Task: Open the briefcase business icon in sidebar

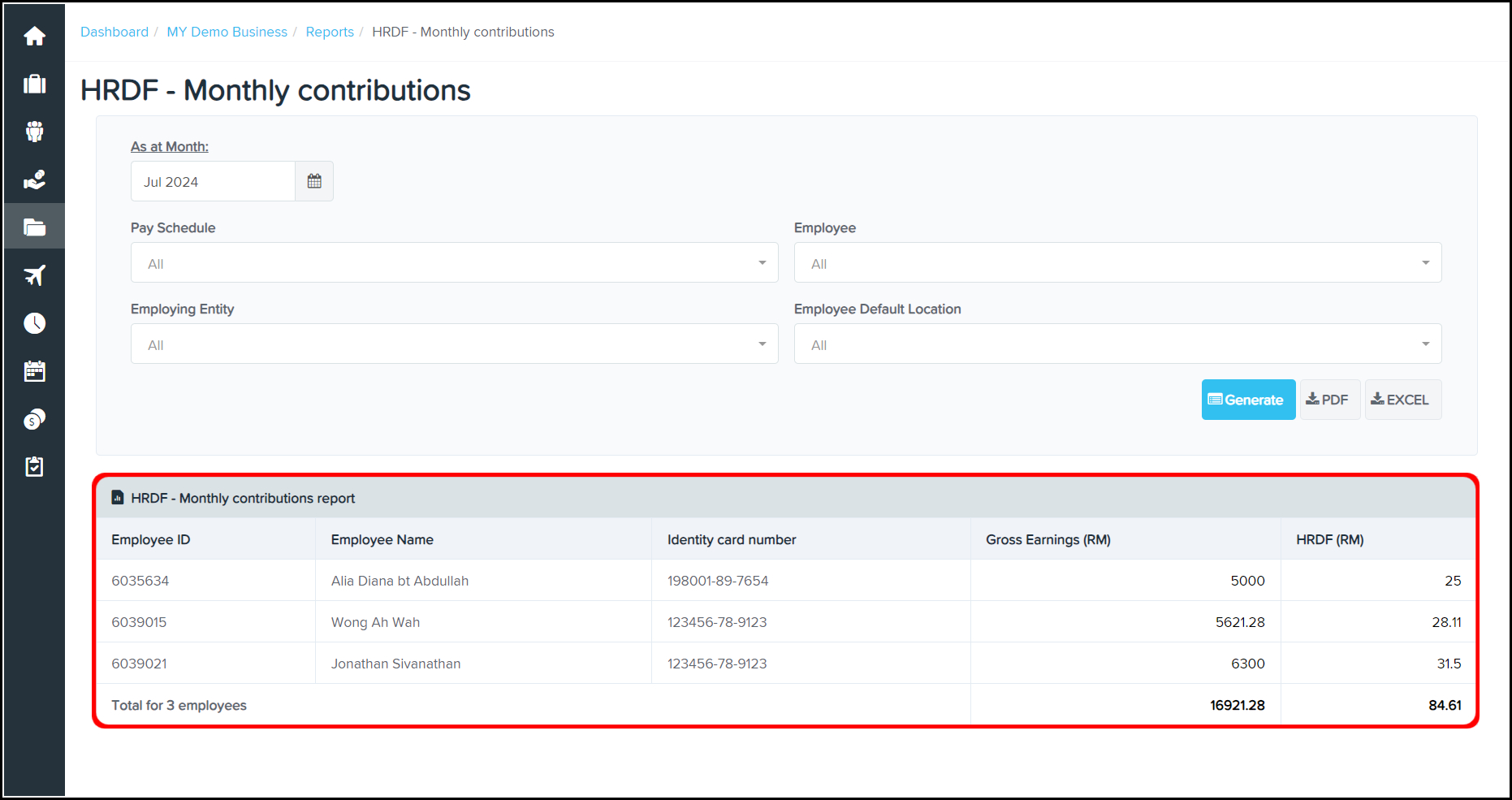Action: coord(34,84)
